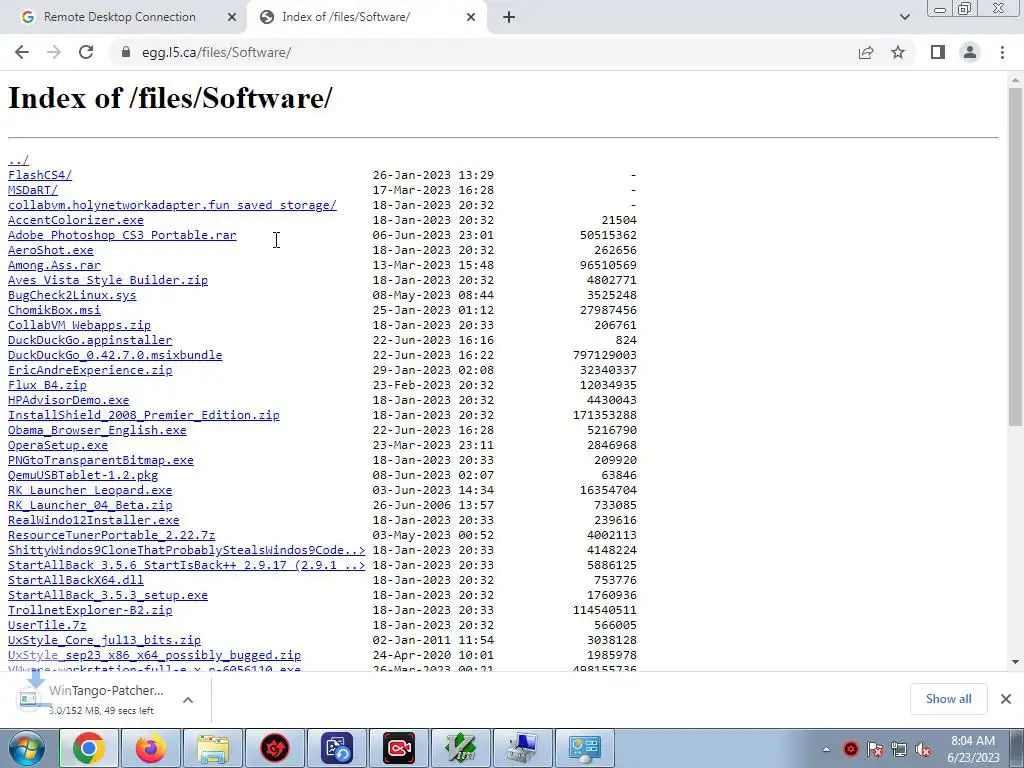
Task: Open the gVim taskbar icon
Action: pos(461,748)
